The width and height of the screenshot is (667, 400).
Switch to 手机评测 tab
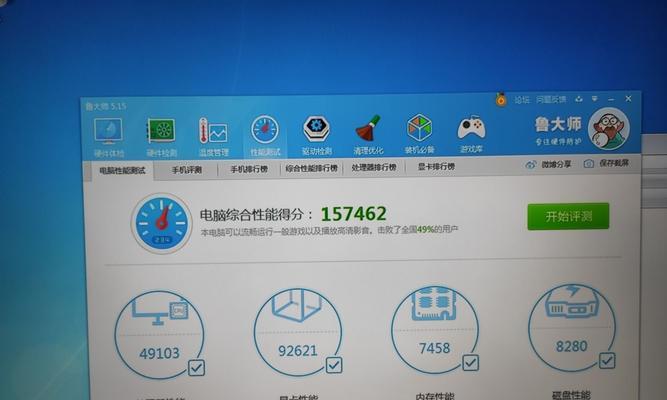click(187, 170)
